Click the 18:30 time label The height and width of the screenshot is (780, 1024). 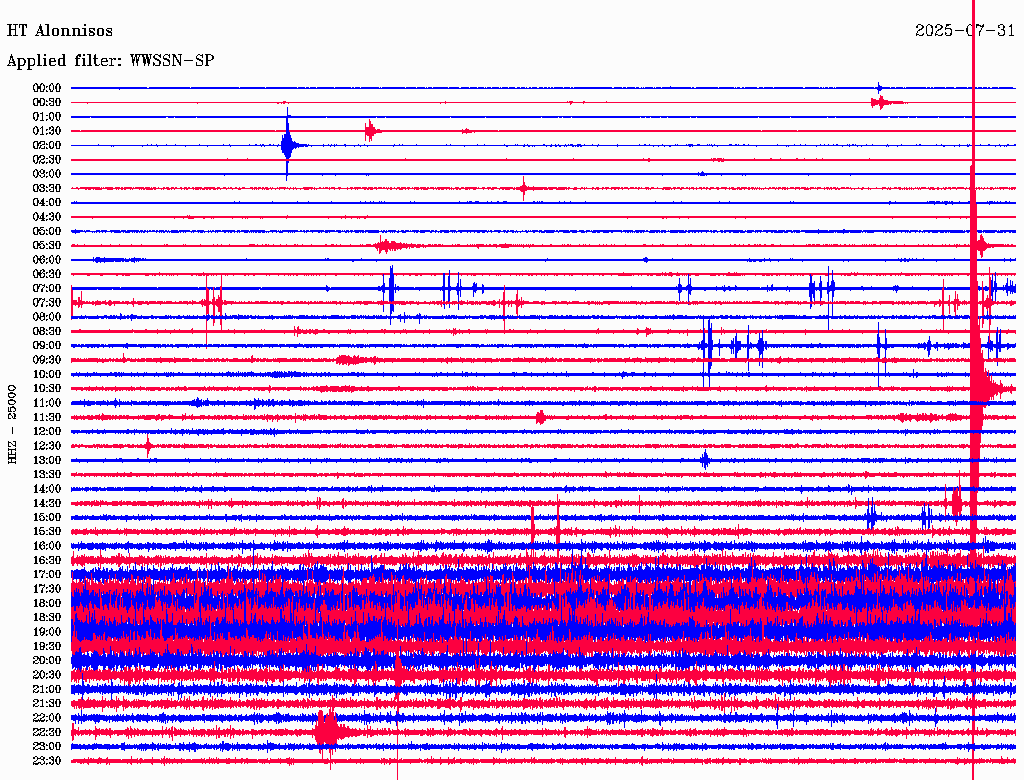(x=47, y=617)
